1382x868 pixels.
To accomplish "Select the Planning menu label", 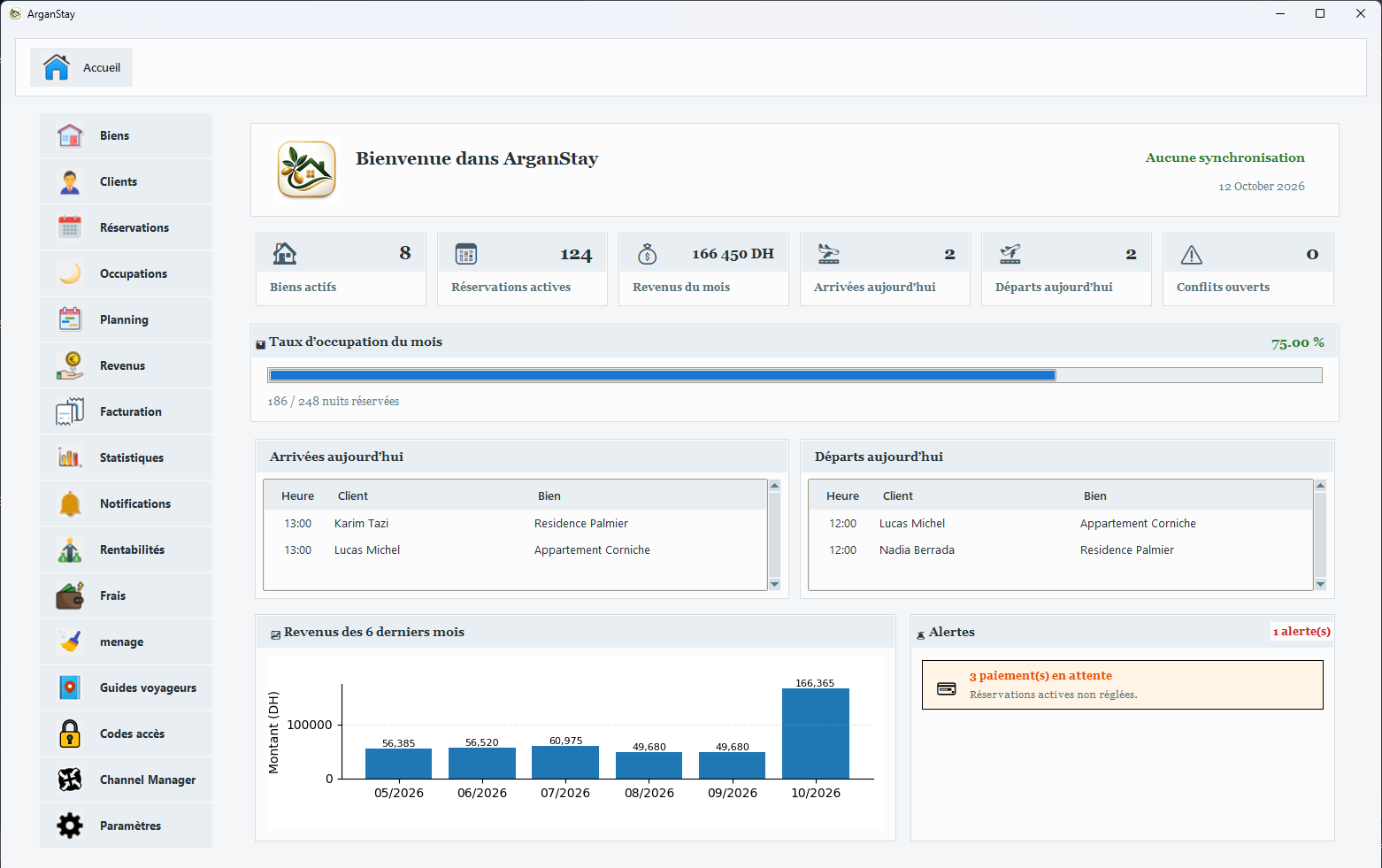I will pyautogui.click(x=124, y=319).
